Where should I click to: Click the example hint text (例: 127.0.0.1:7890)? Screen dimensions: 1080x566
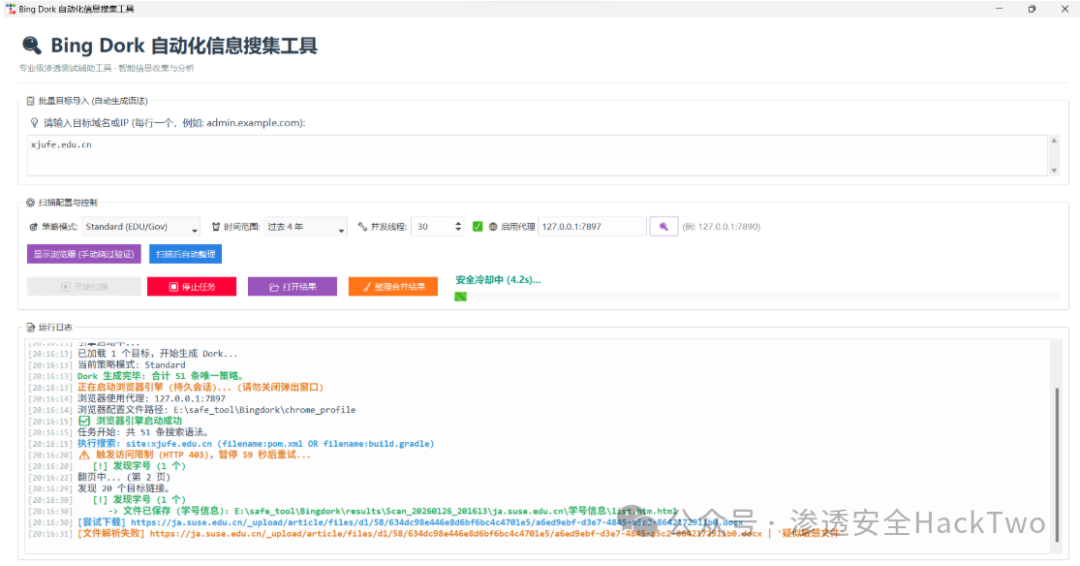[x=721, y=227]
